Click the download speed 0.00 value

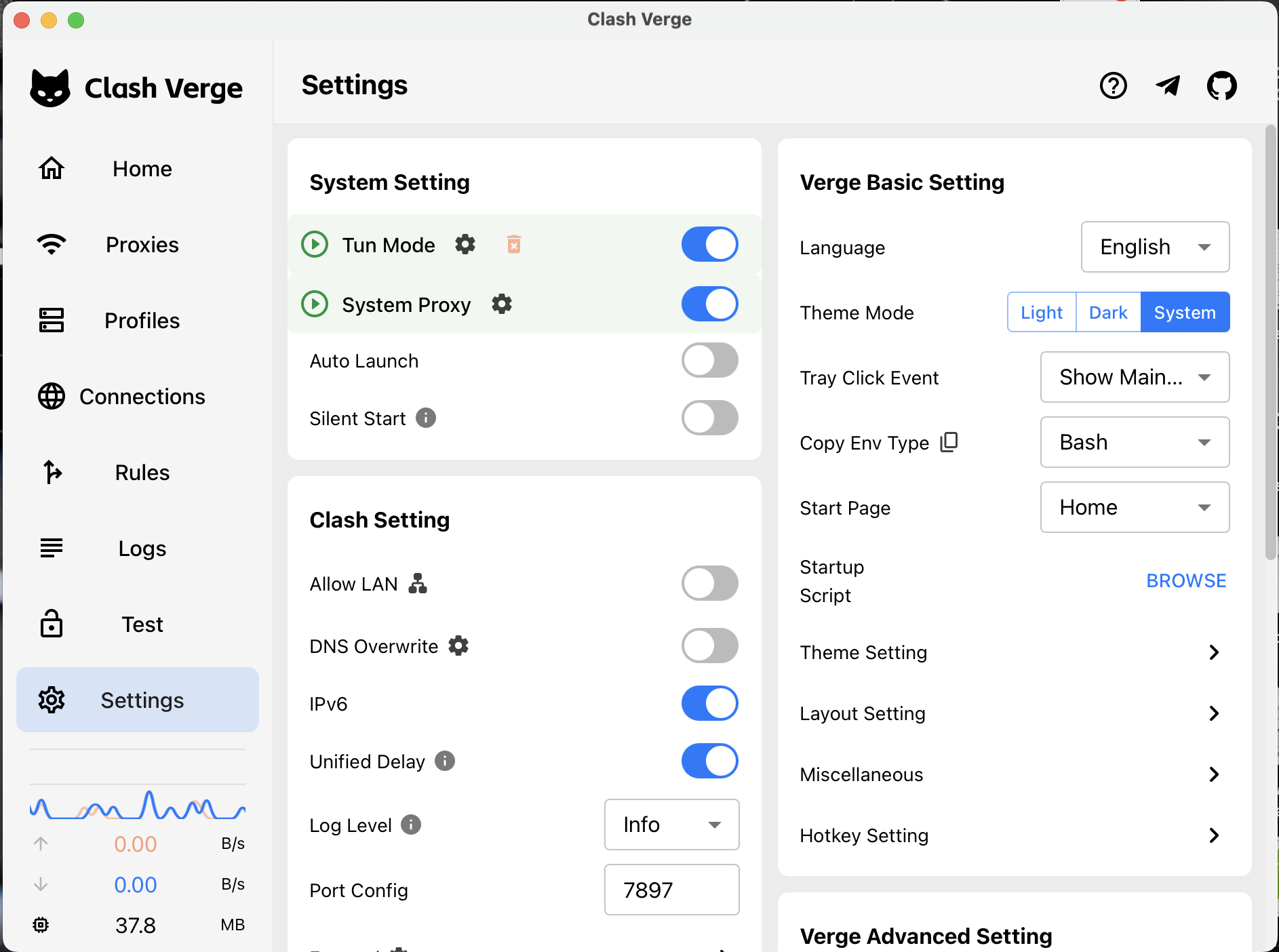pos(135,885)
